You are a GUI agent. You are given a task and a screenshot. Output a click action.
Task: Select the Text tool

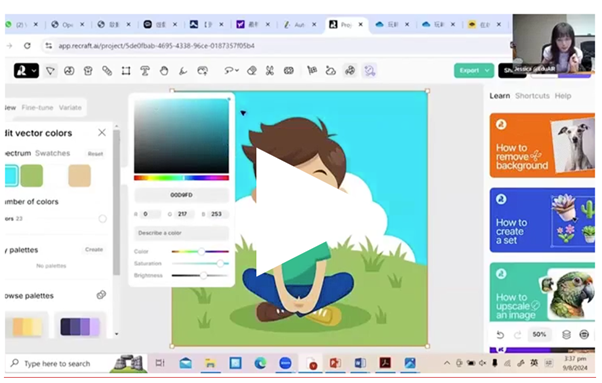tap(145, 71)
